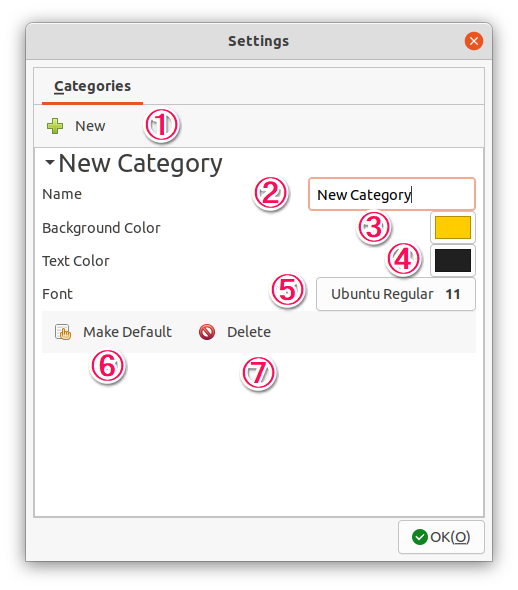Click the empty area below Make Default
The height and width of the screenshot is (590, 518).
(259, 435)
